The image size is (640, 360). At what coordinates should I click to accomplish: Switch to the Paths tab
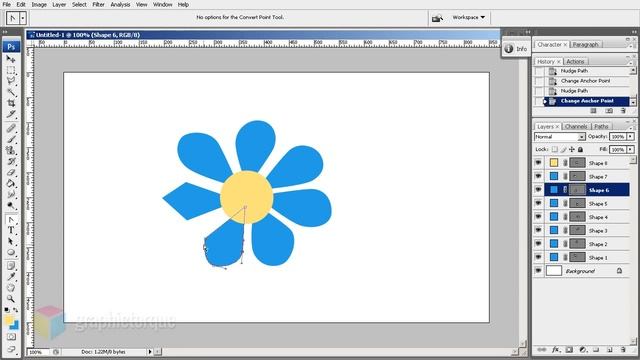601,127
